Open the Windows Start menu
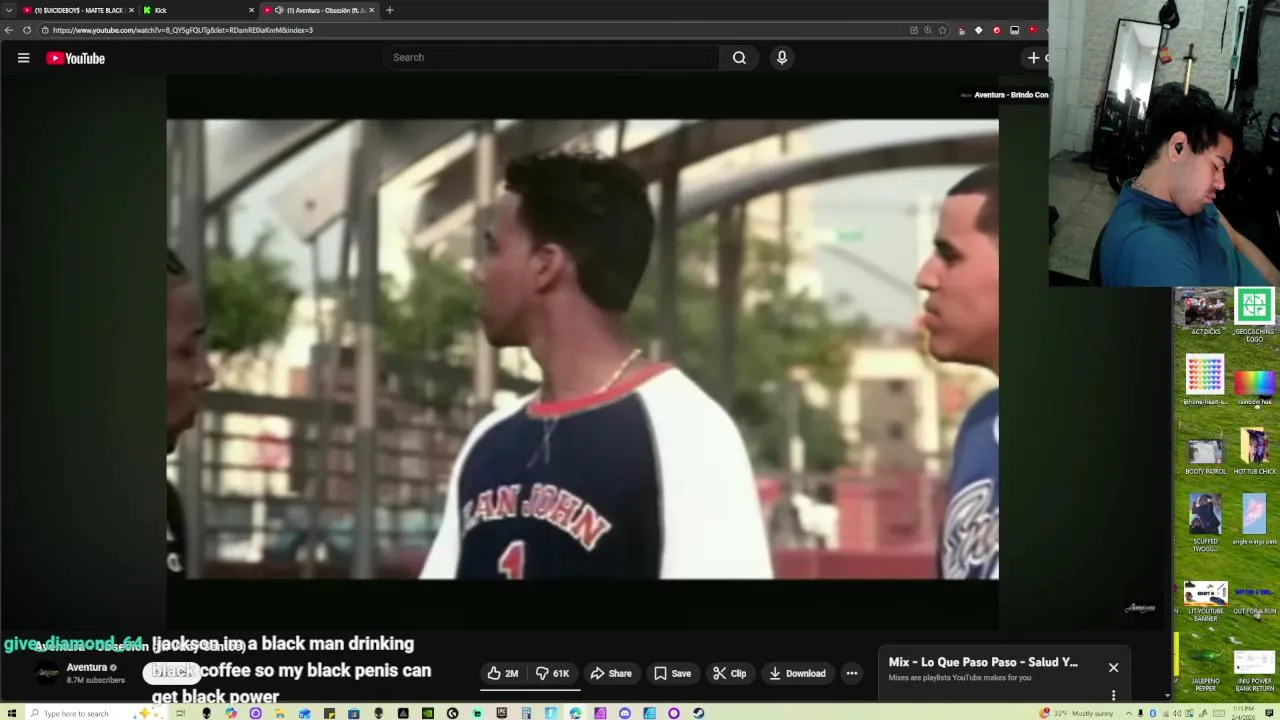 [12, 713]
